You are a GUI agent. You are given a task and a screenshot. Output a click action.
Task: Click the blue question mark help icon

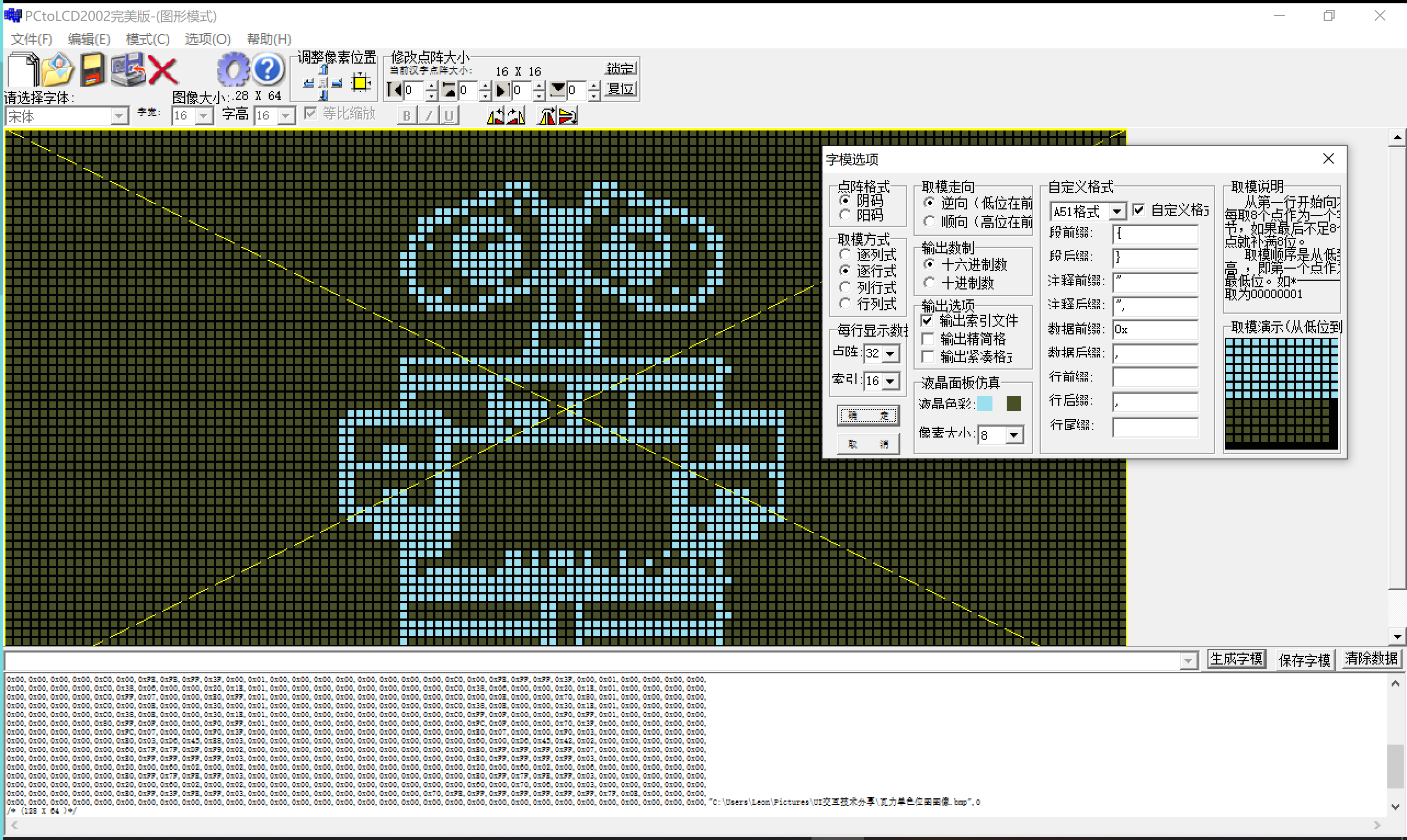point(268,70)
